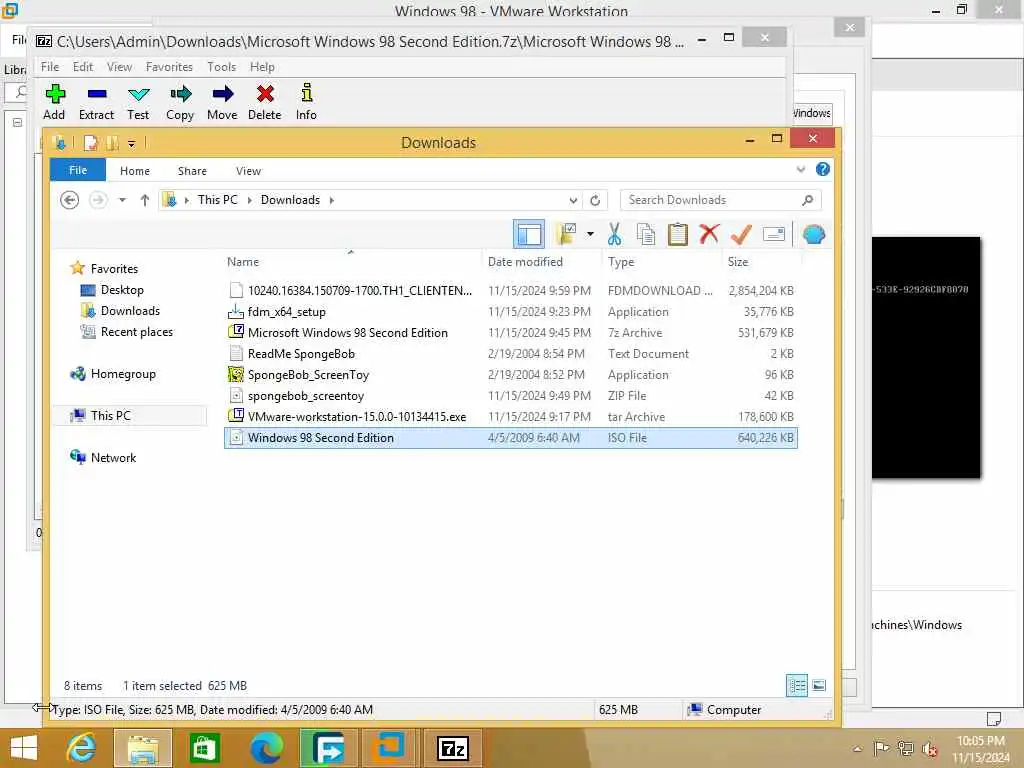Open the View menu in 7-Zip

120,67
